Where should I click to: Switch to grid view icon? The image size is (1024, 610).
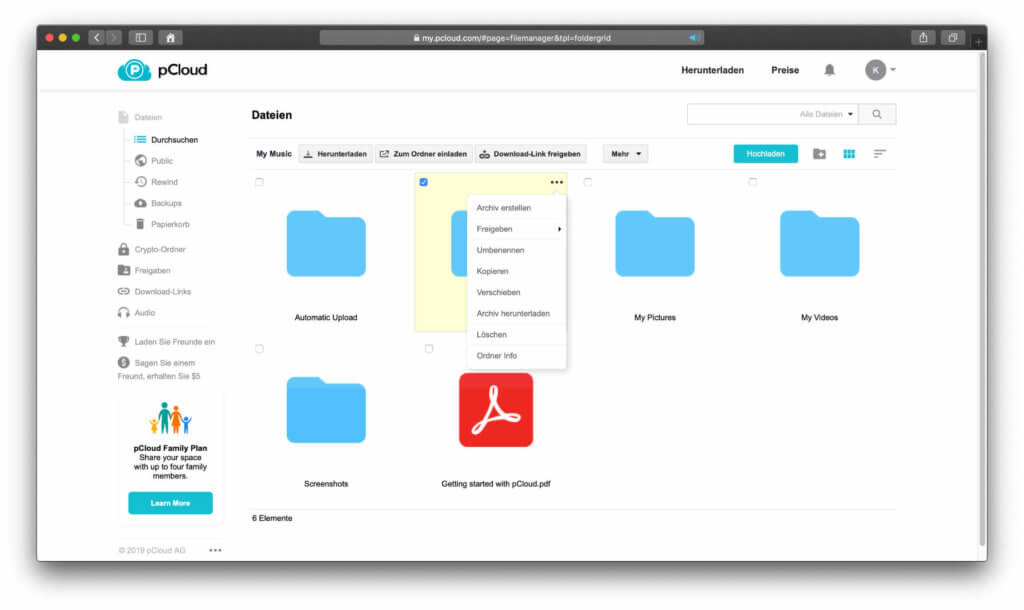[849, 154]
